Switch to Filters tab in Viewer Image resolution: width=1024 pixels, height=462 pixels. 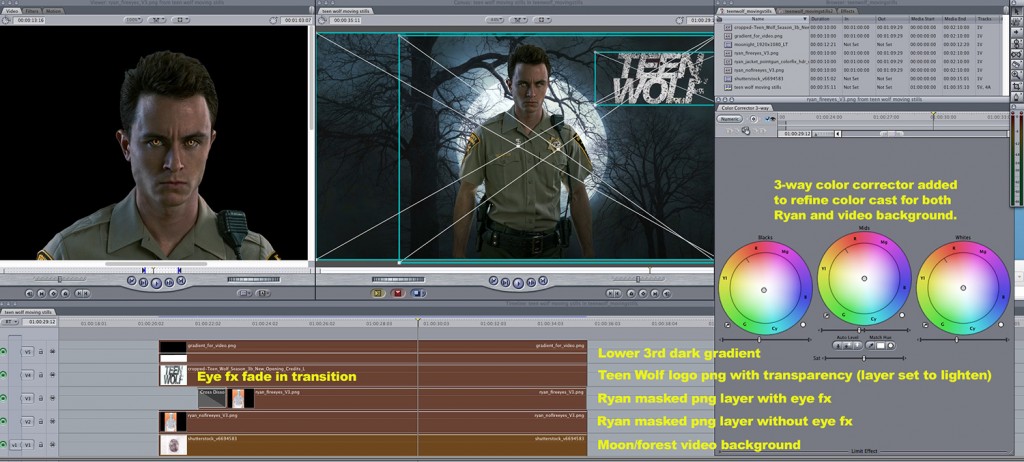[x=32, y=12]
